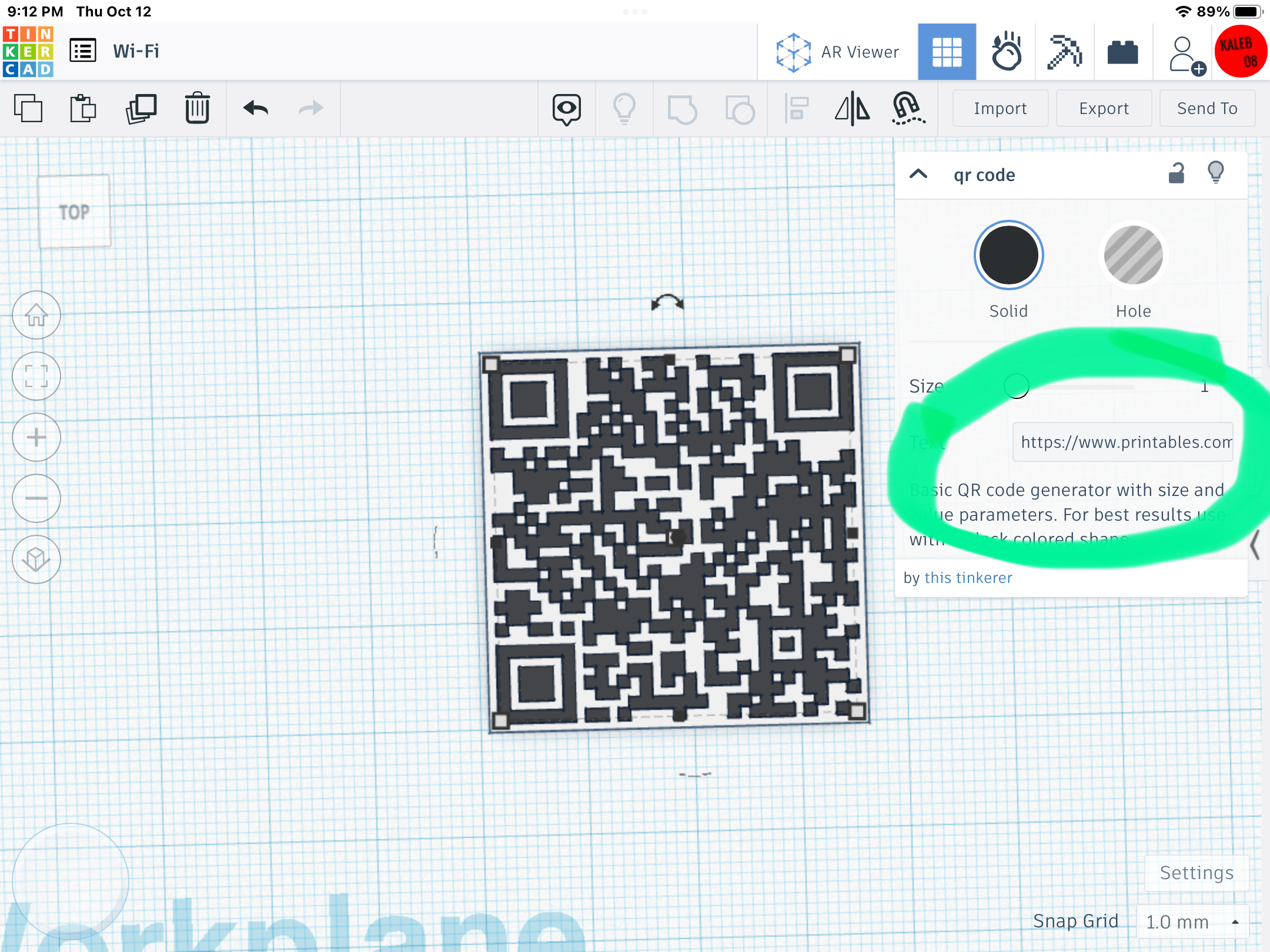Click the TOP view cube
The width and height of the screenshot is (1270, 952).
74,212
